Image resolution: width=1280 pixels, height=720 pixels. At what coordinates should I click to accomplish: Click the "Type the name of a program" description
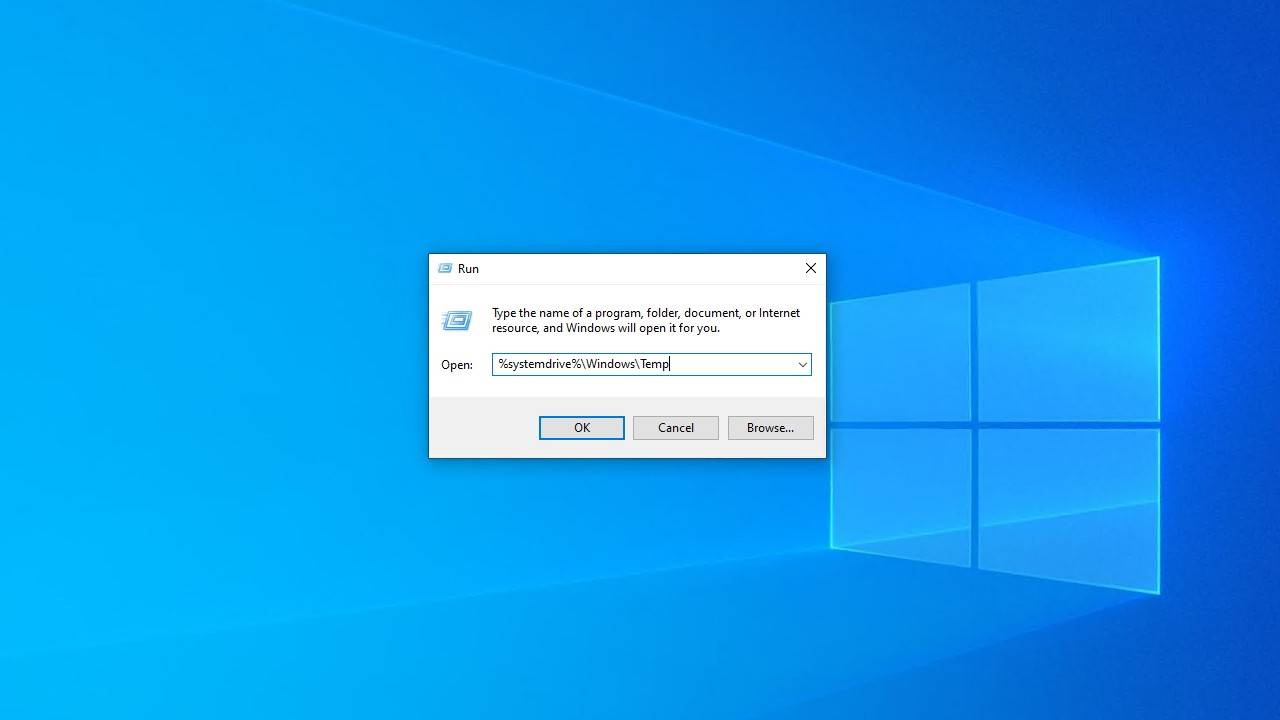tap(646, 320)
